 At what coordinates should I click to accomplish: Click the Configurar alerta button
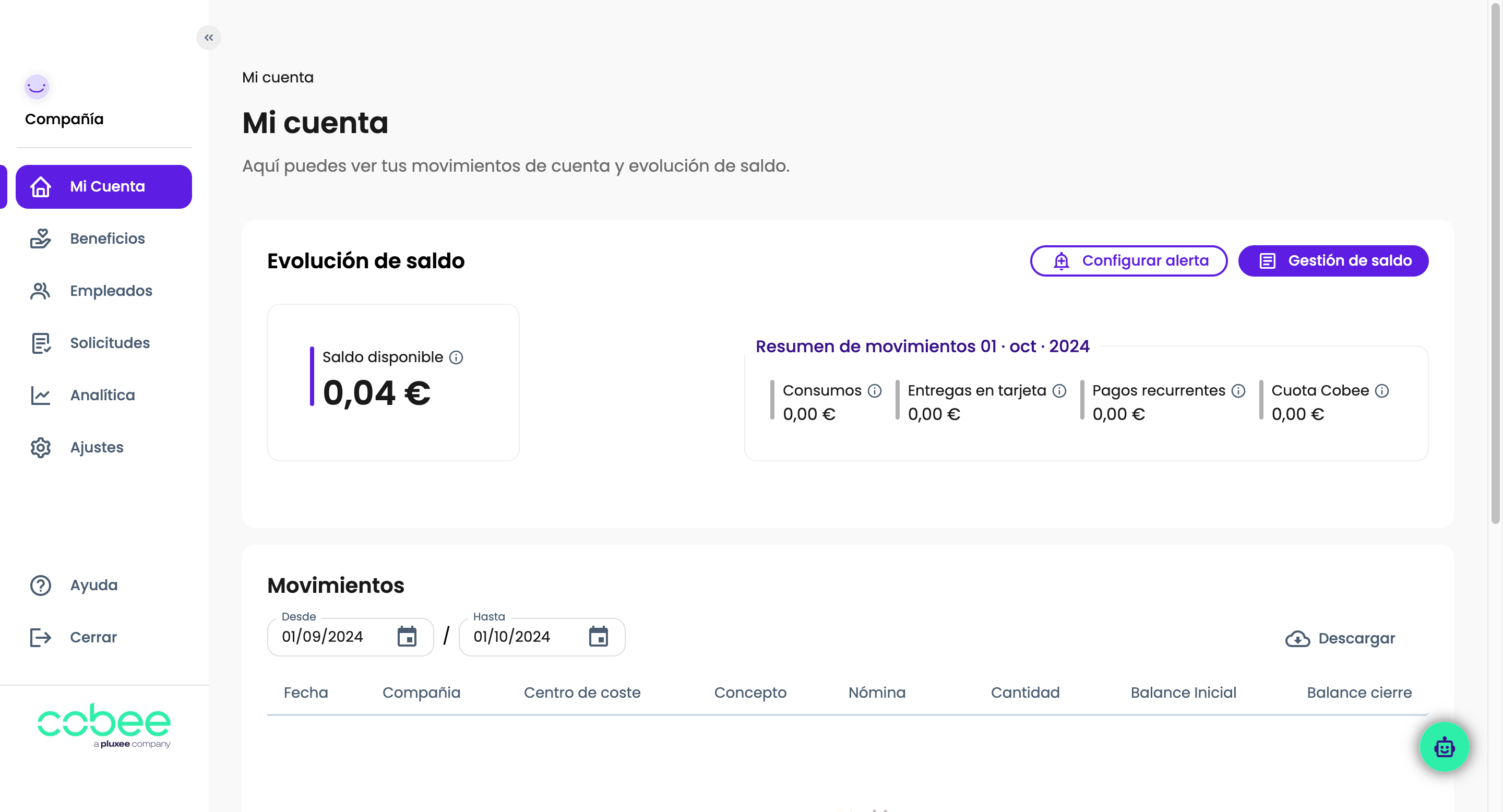(1128, 261)
